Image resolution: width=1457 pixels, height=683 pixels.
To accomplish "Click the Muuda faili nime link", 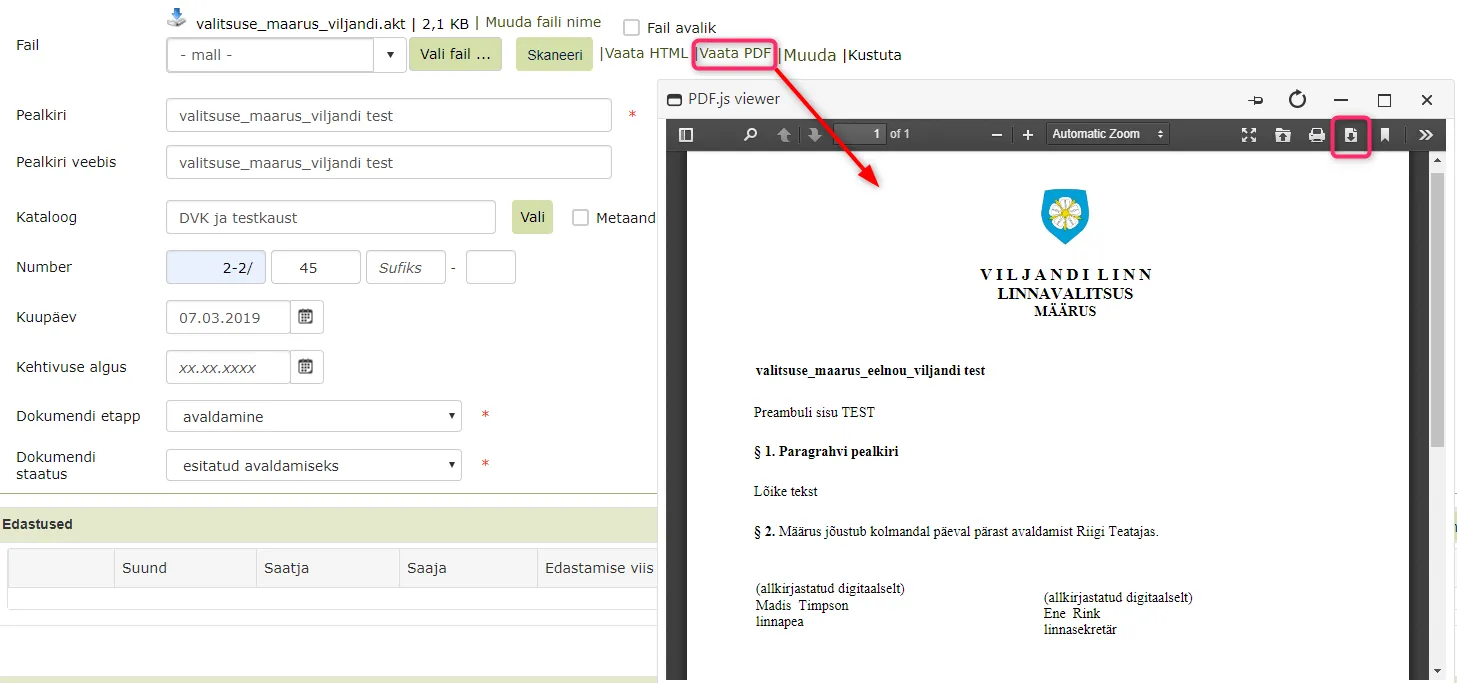I will point(543,22).
